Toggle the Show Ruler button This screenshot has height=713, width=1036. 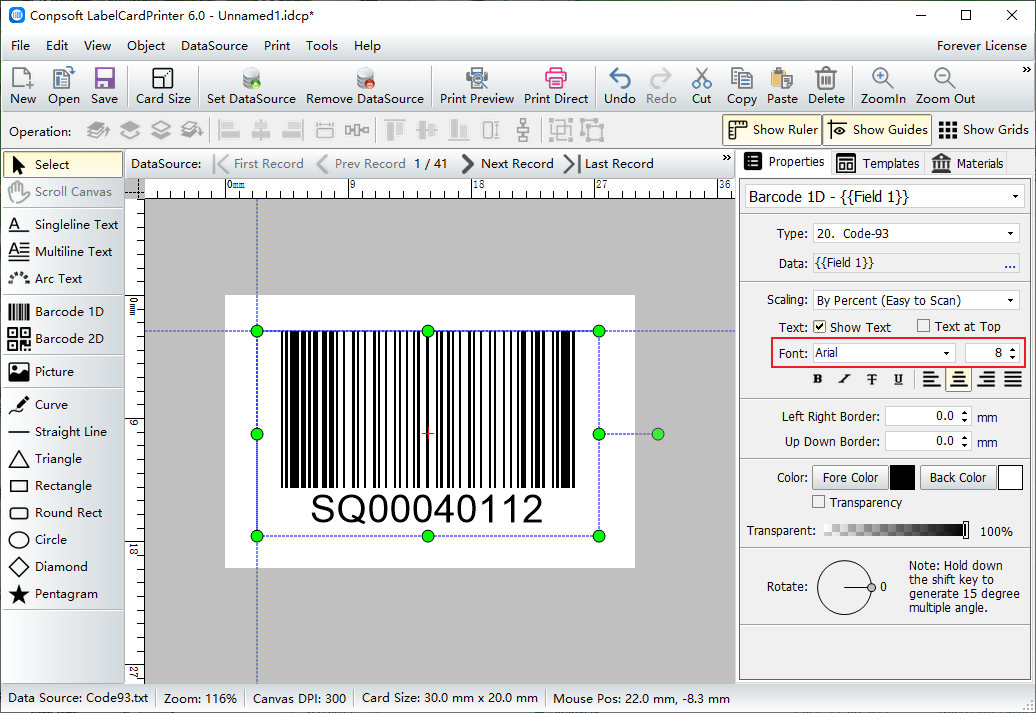(772, 130)
